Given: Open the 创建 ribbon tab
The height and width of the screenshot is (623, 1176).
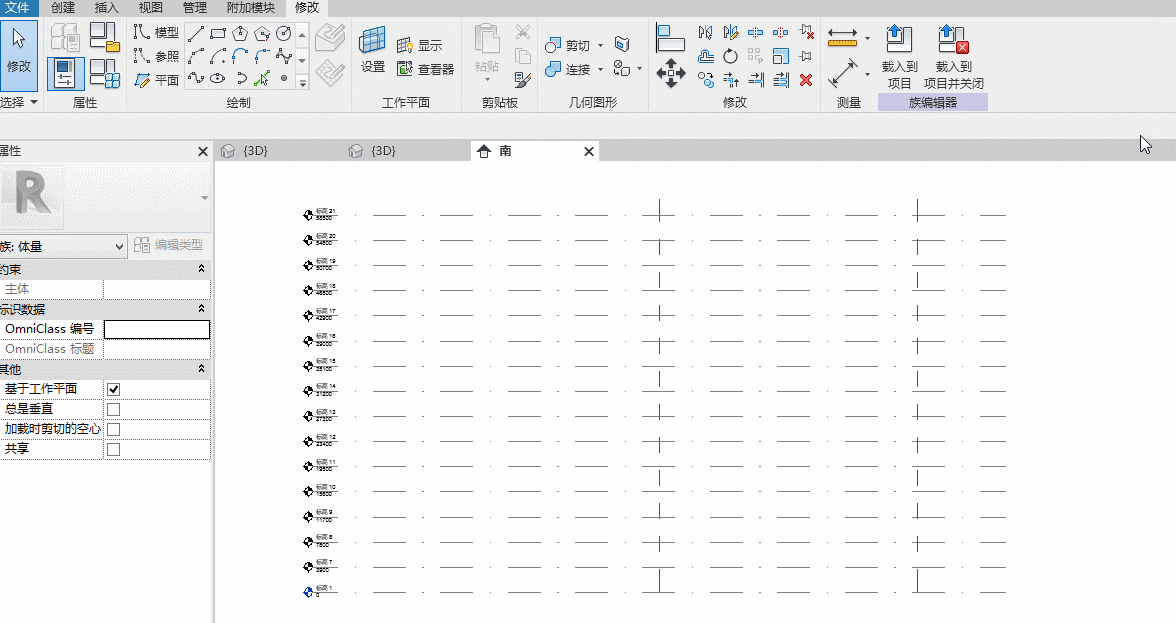Looking at the screenshot, I should (63, 7).
